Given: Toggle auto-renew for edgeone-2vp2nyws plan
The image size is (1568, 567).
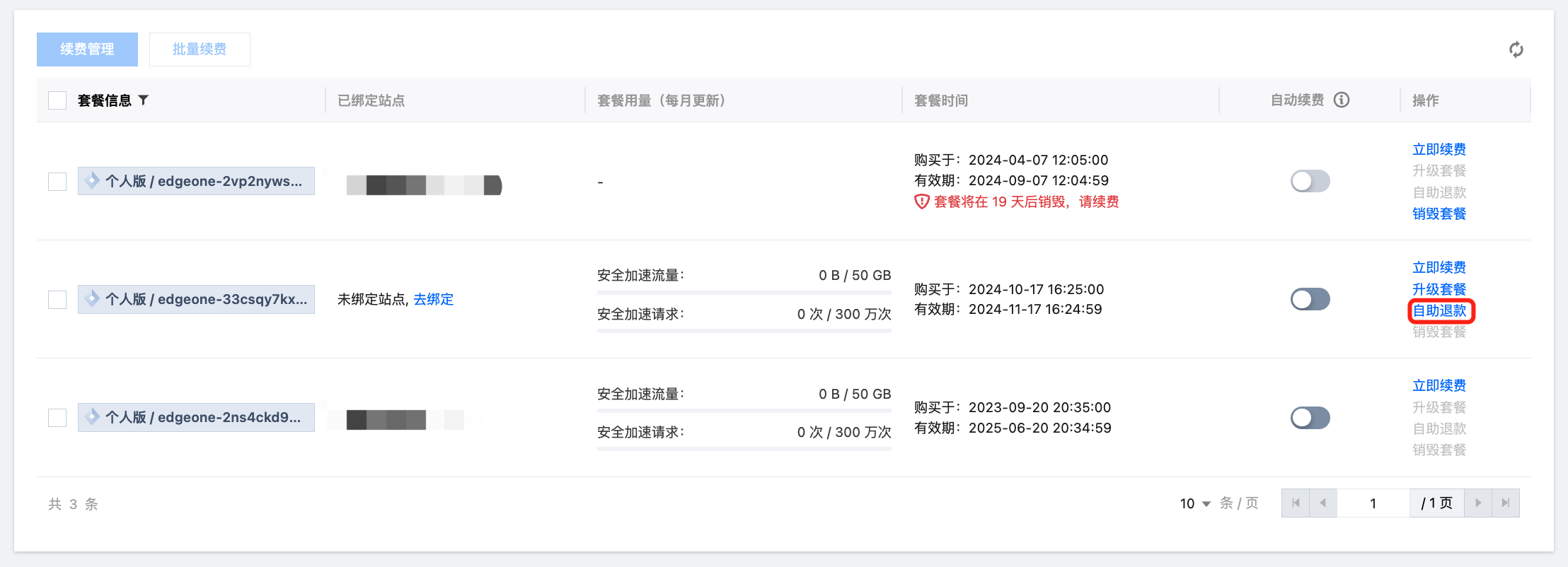Looking at the screenshot, I should tap(1310, 181).
